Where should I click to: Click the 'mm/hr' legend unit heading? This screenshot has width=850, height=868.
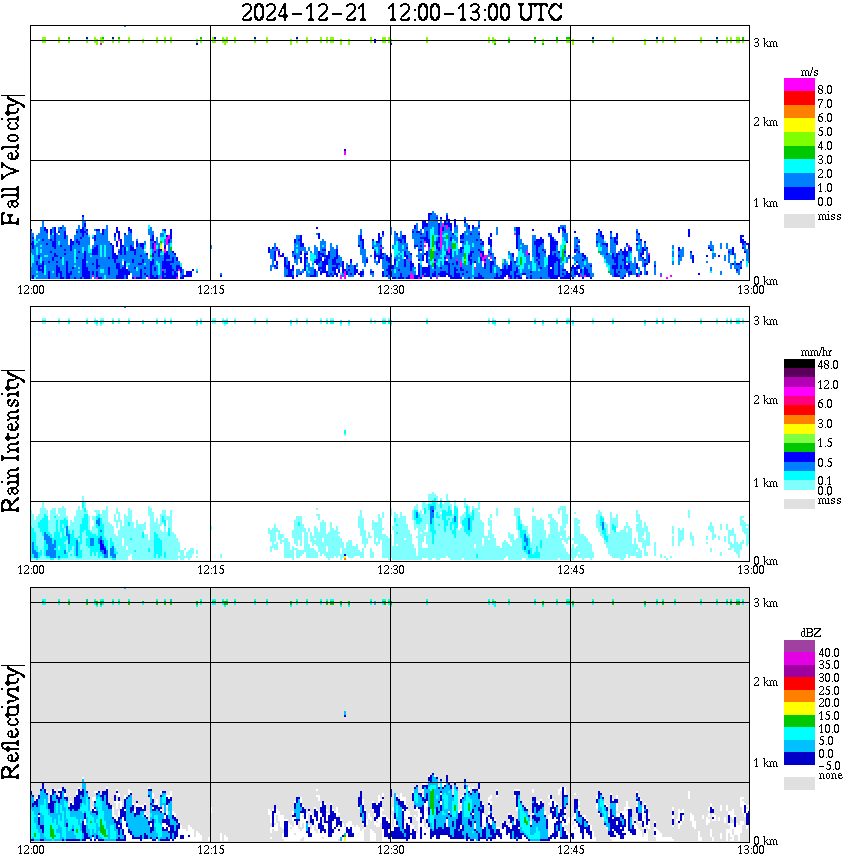pos(816,352)
